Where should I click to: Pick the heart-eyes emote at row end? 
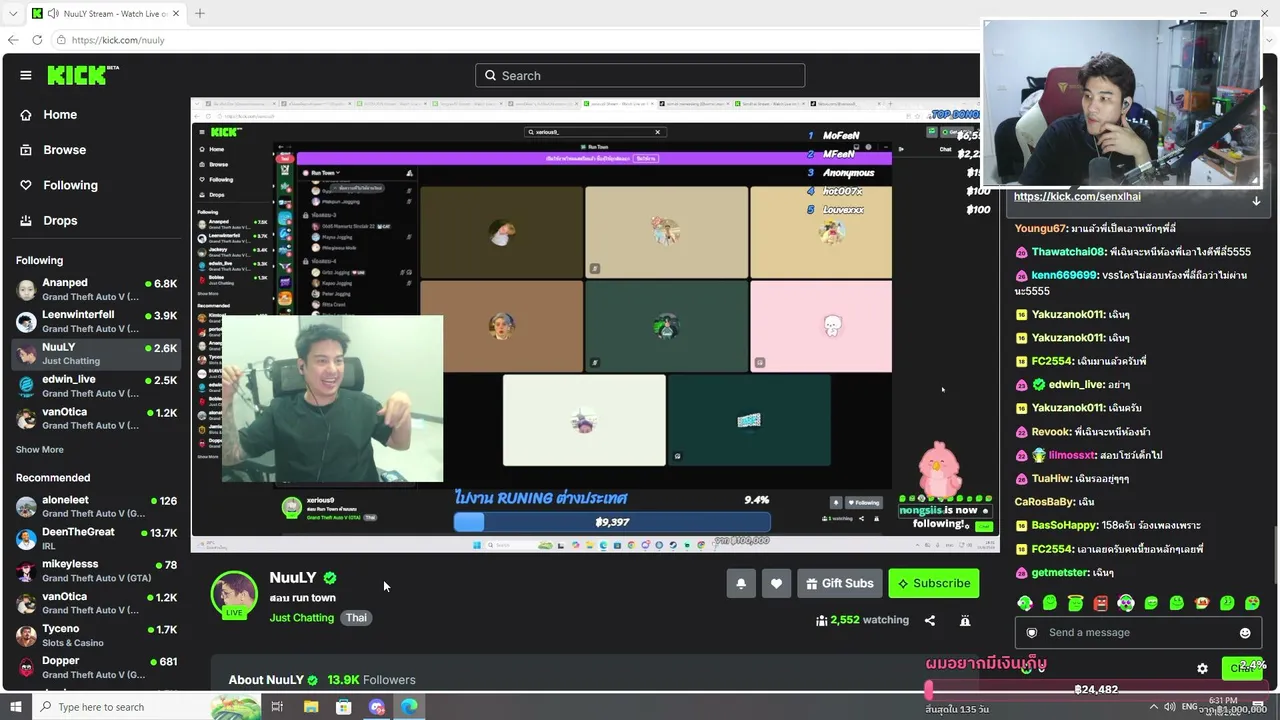tap(1252, 603)
